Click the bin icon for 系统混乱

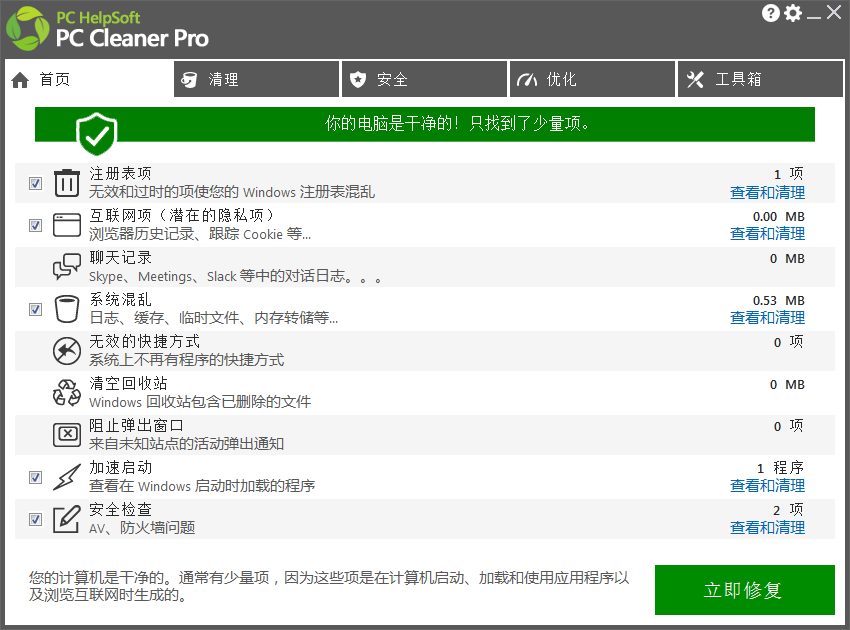(67, 308)
